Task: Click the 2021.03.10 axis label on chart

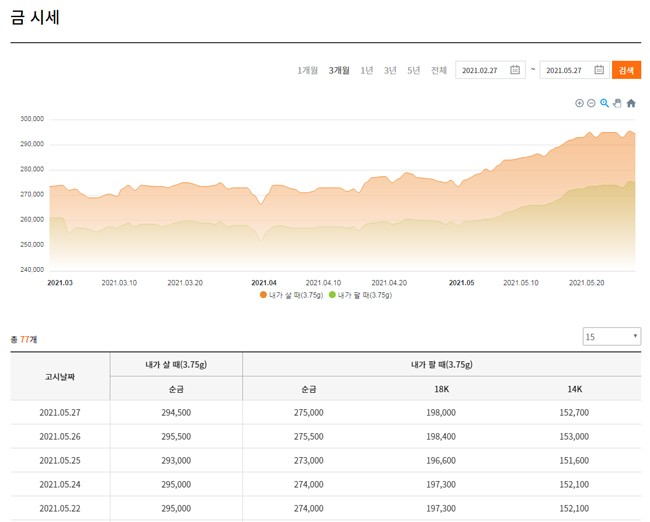Action: point(119,283)
